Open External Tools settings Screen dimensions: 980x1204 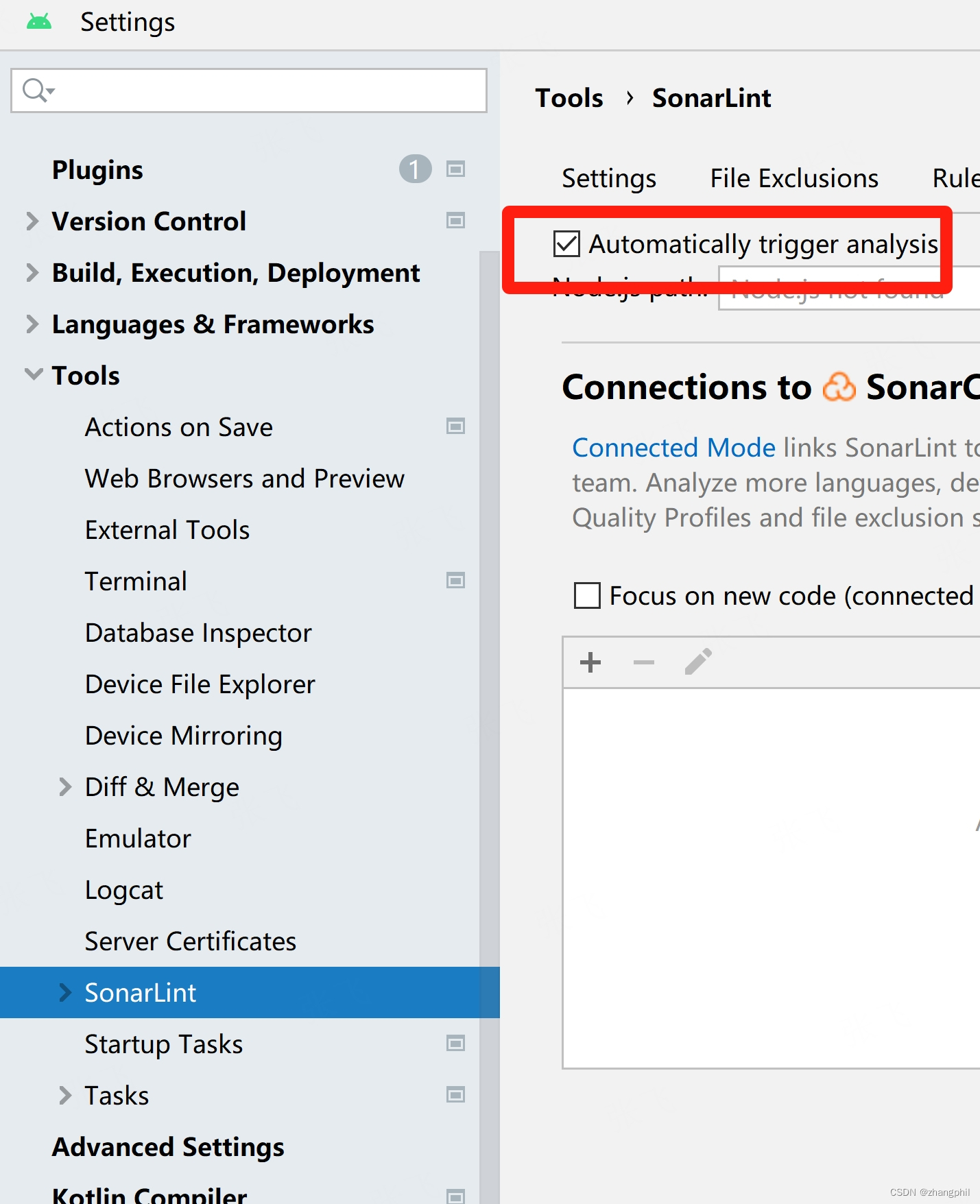tap(167, 530)
